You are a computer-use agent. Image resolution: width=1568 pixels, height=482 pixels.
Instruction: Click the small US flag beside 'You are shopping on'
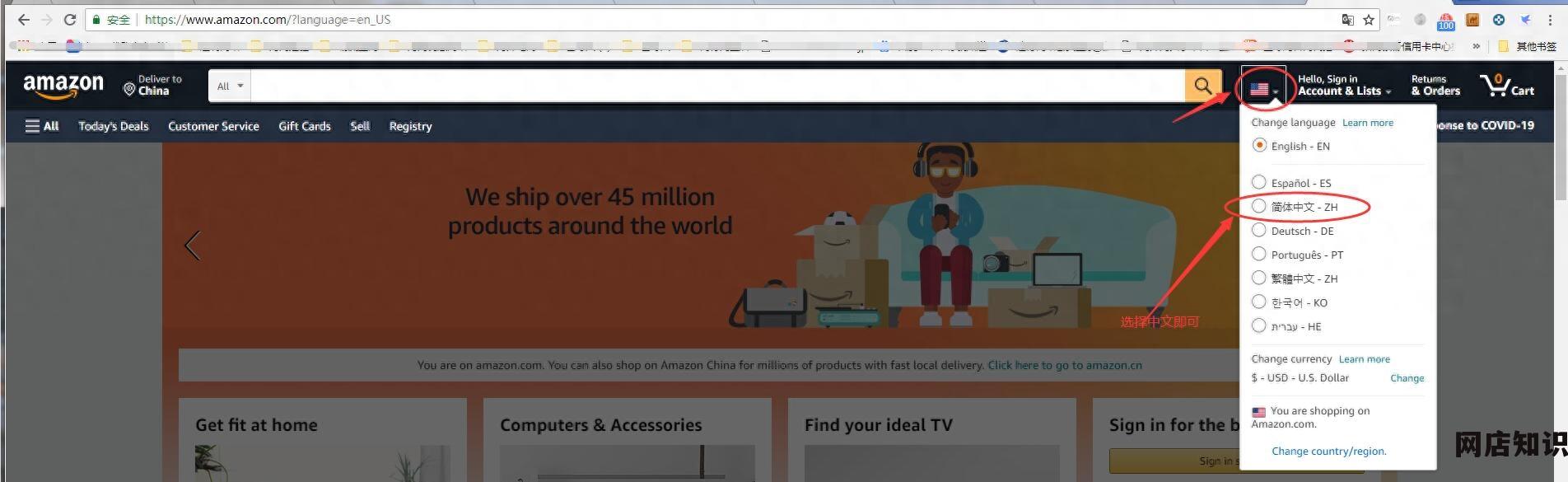[1258, 411]
